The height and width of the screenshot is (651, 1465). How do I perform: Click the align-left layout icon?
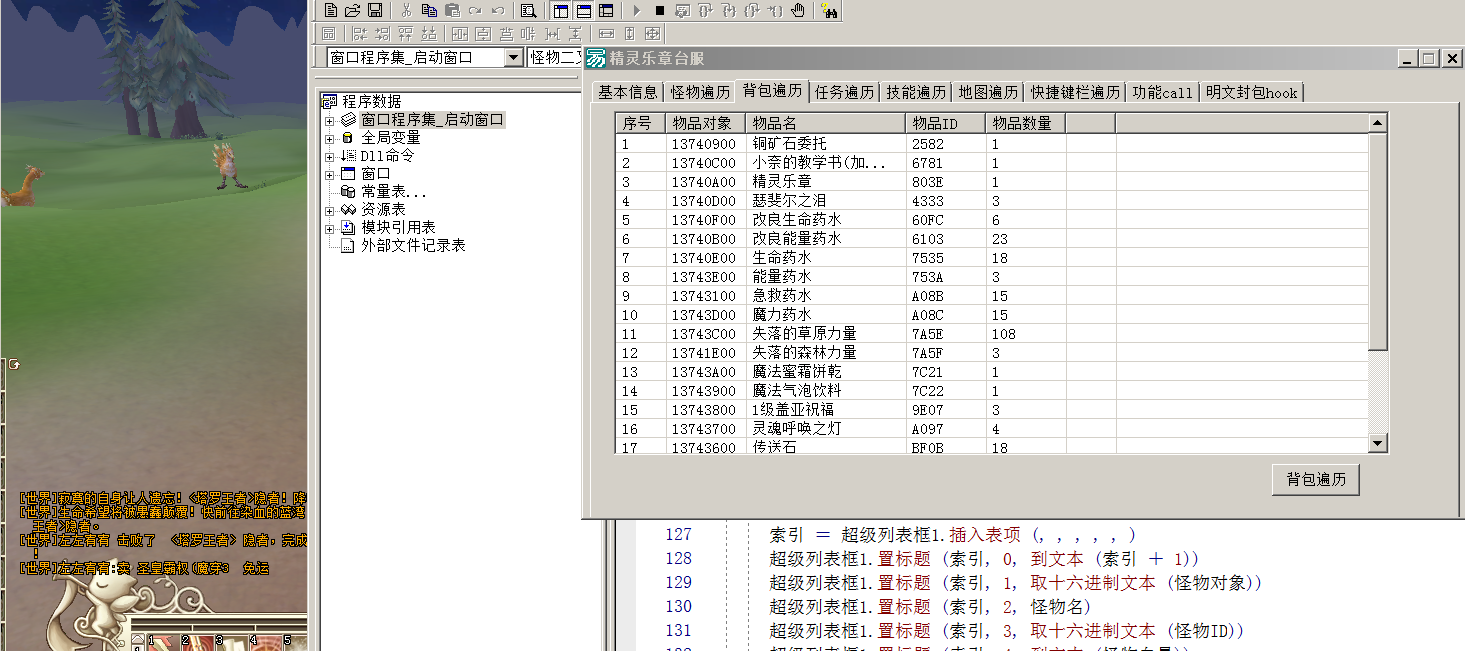pos(358,33)
